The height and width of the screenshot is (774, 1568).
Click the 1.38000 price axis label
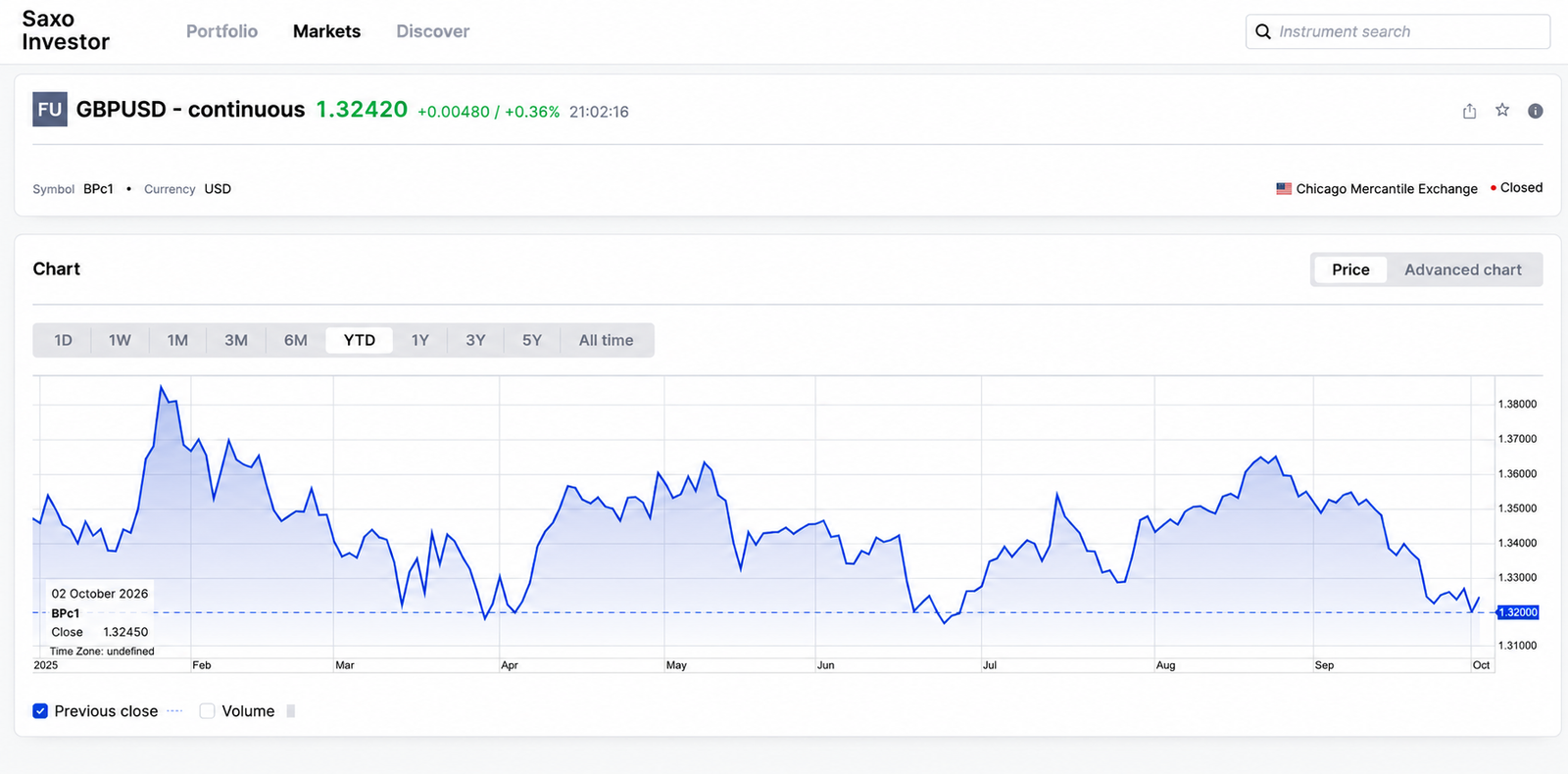1518,404
